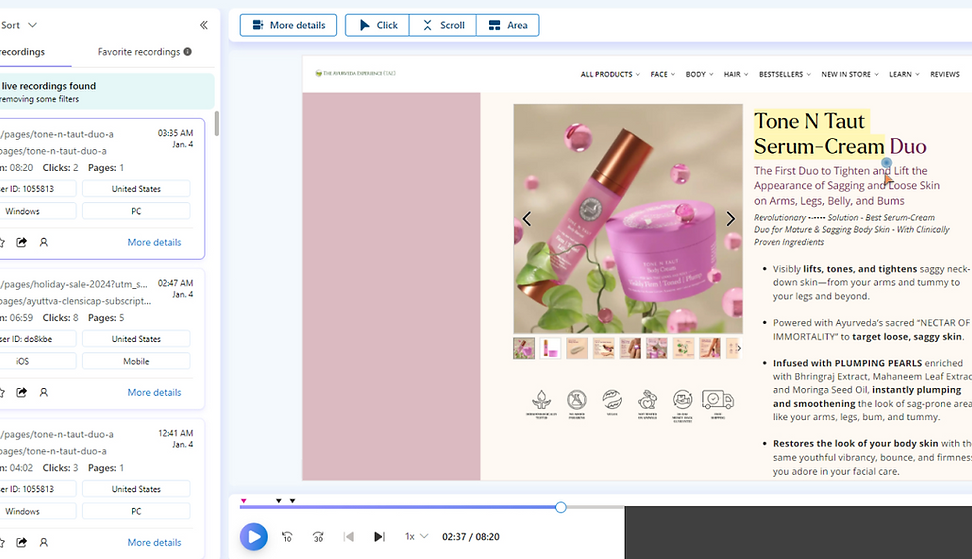
Task: View user profile of 03:35 AM recording
Action: click(x=44, y=242)
